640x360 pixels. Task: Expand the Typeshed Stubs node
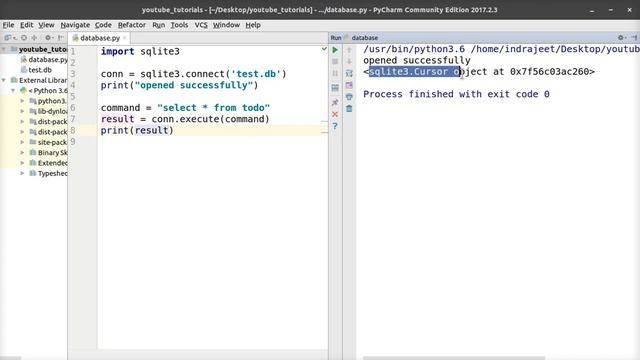22,173
